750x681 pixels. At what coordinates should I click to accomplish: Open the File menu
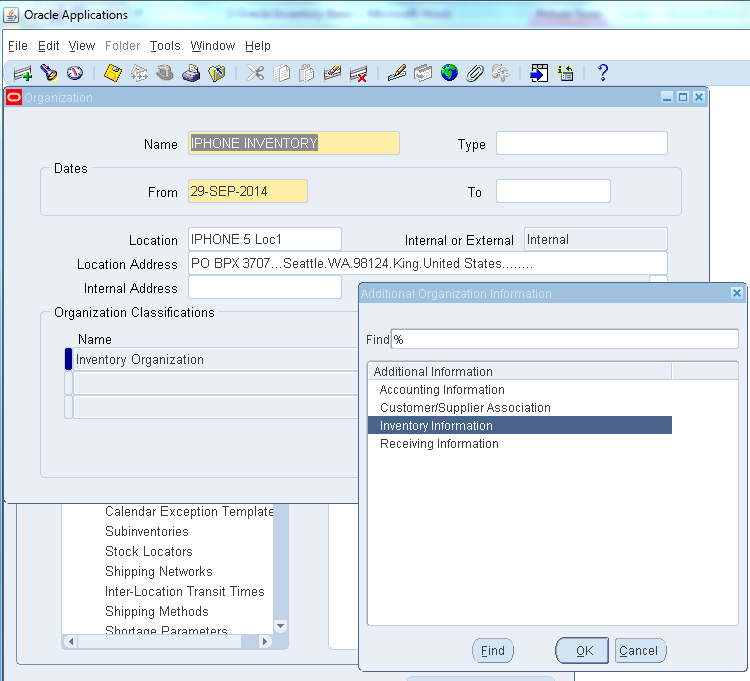click(x=18, y=46)
